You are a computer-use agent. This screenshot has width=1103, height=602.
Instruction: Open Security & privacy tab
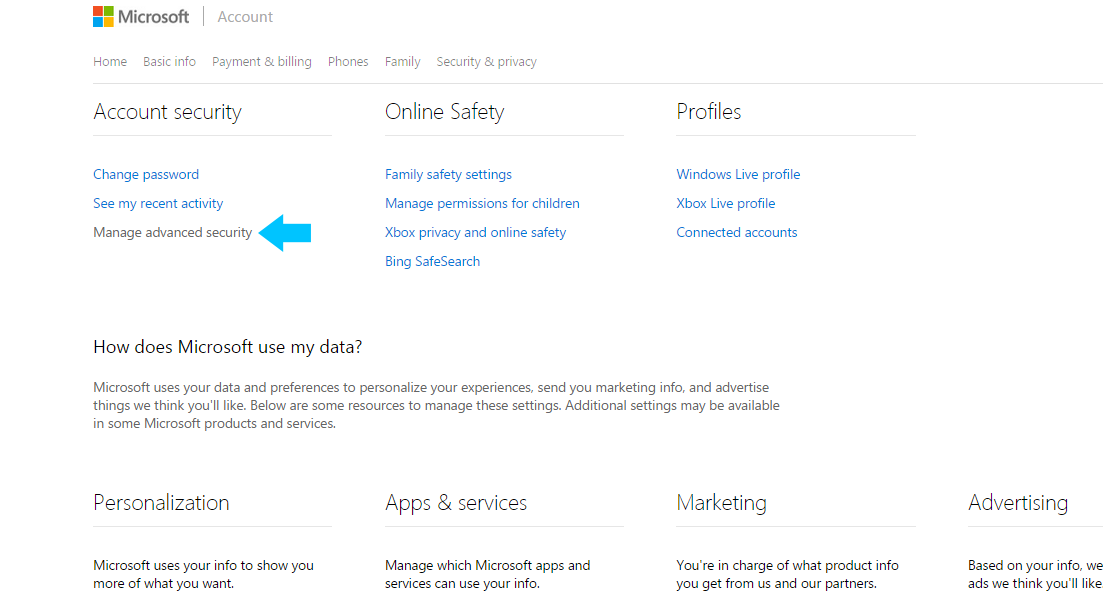[486, 62]
